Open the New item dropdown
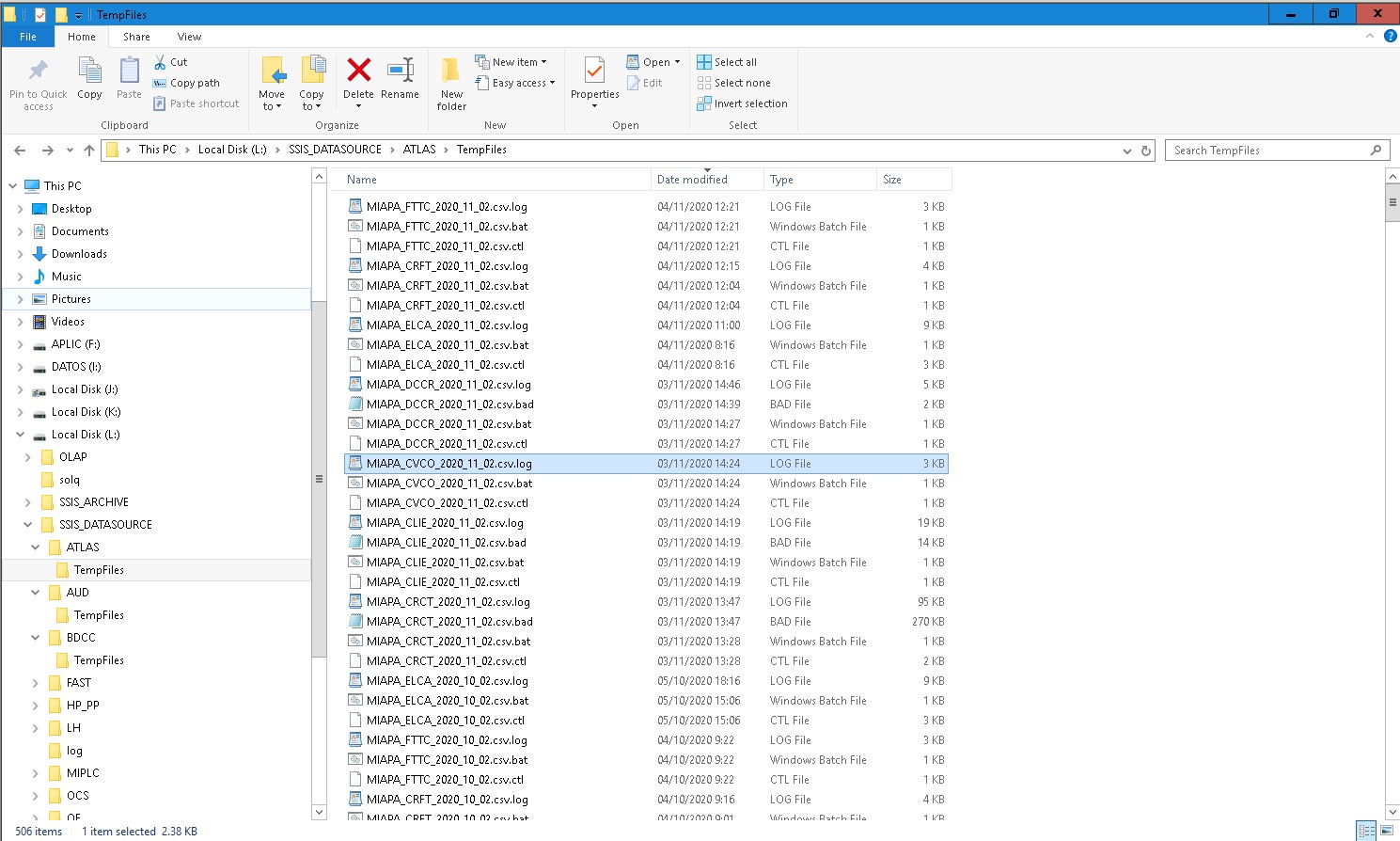1400x841 pixels. [511, 62]
